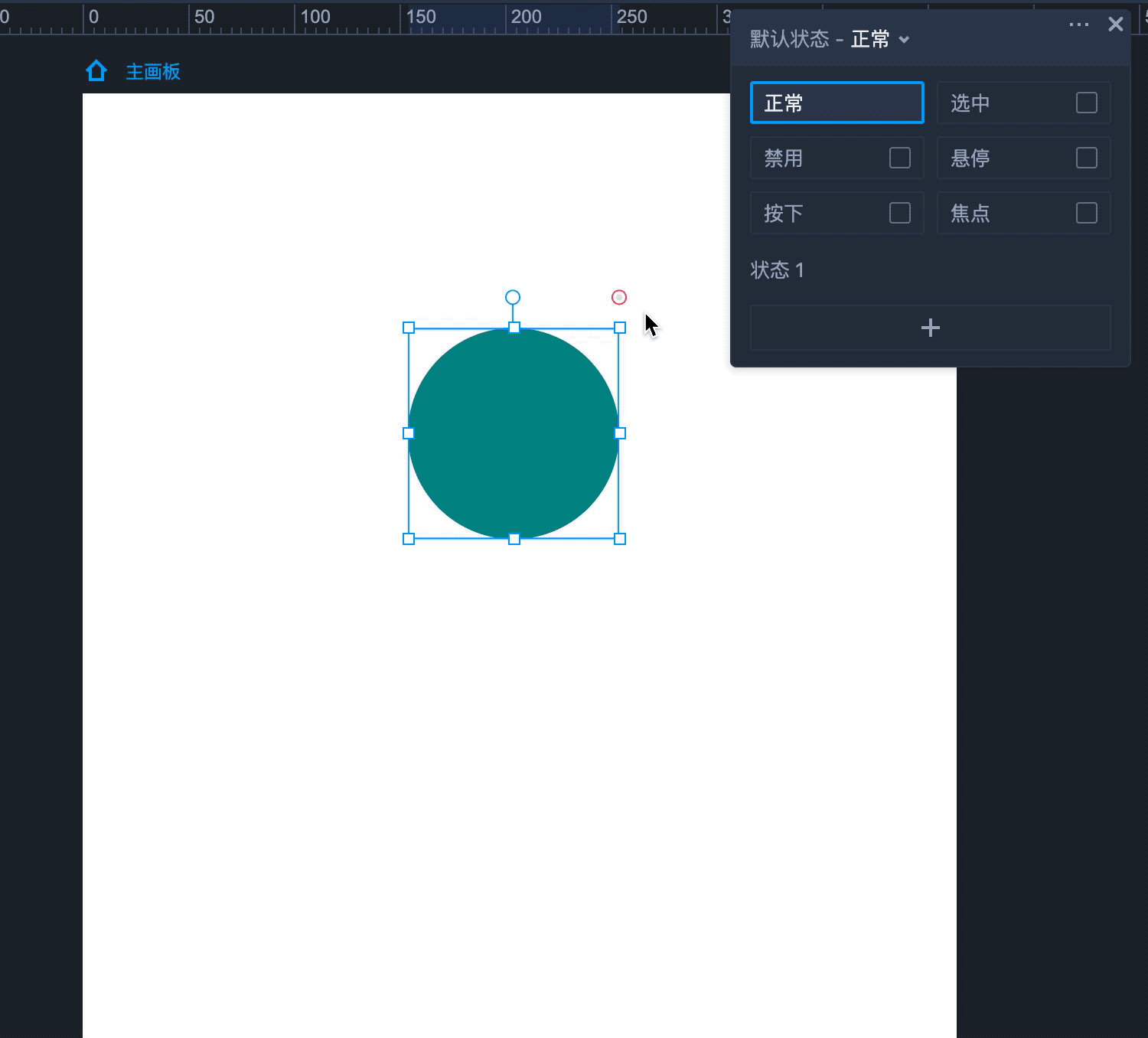Click the plus icon to add a state
The width and height of the screenshot is (1148, 1038).
tap(930, 328)
